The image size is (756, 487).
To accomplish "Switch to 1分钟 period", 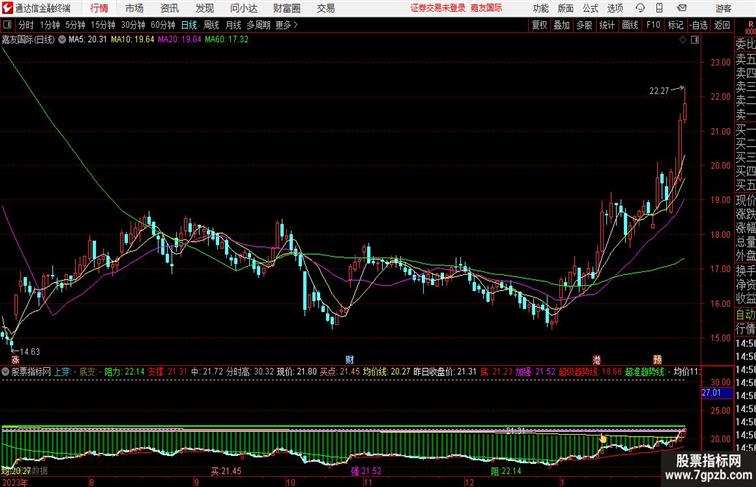I will click(50, 25).
